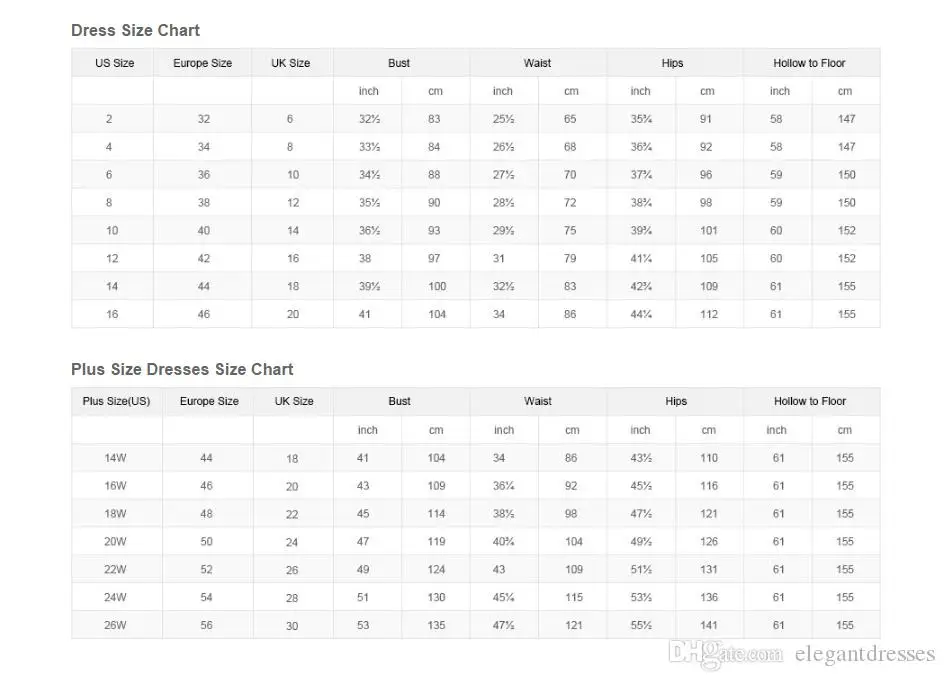Click the Hips header in plus size chart
The image size is (945, 682).
coord(676,401)
